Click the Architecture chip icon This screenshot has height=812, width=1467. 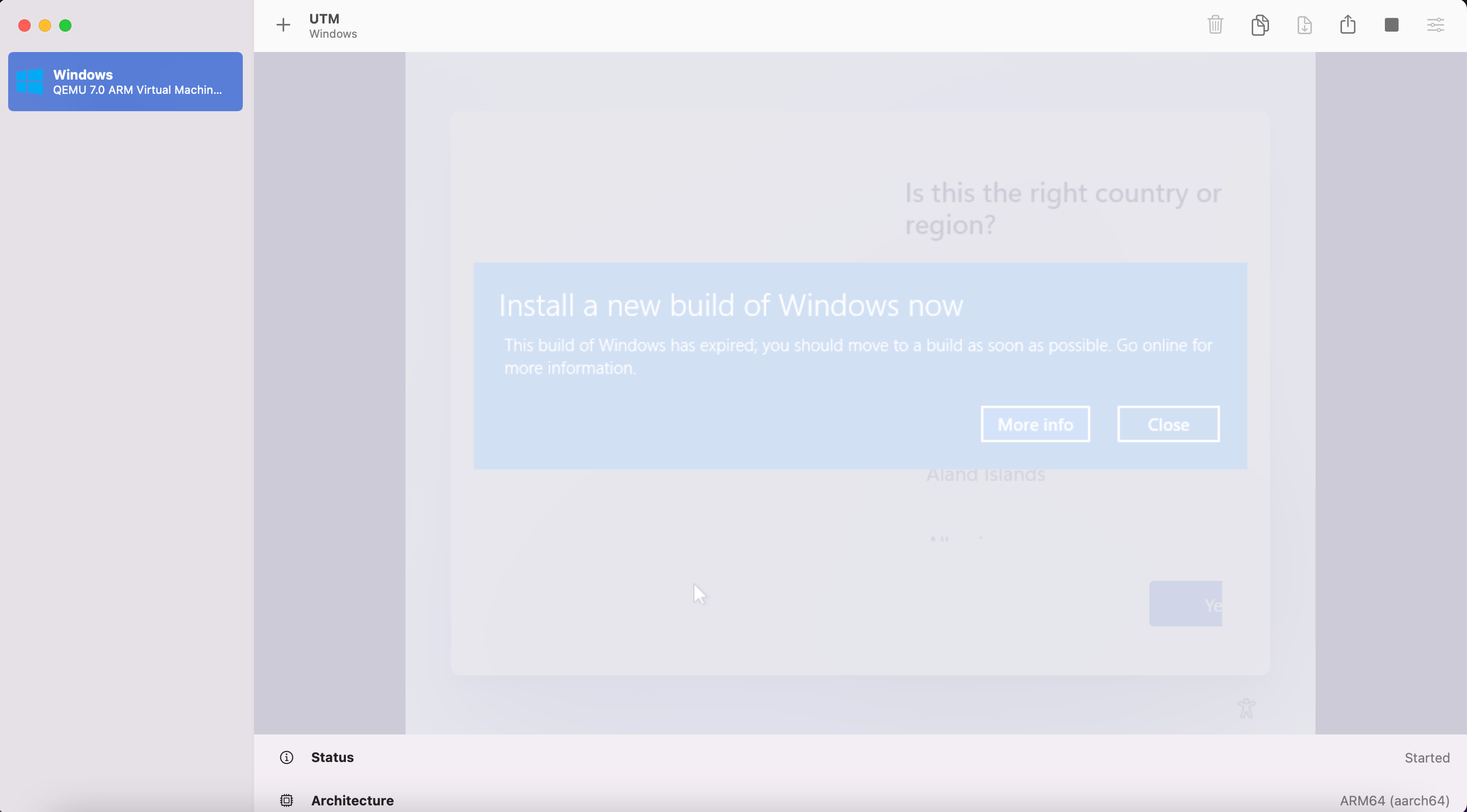[x=287, y=801]
